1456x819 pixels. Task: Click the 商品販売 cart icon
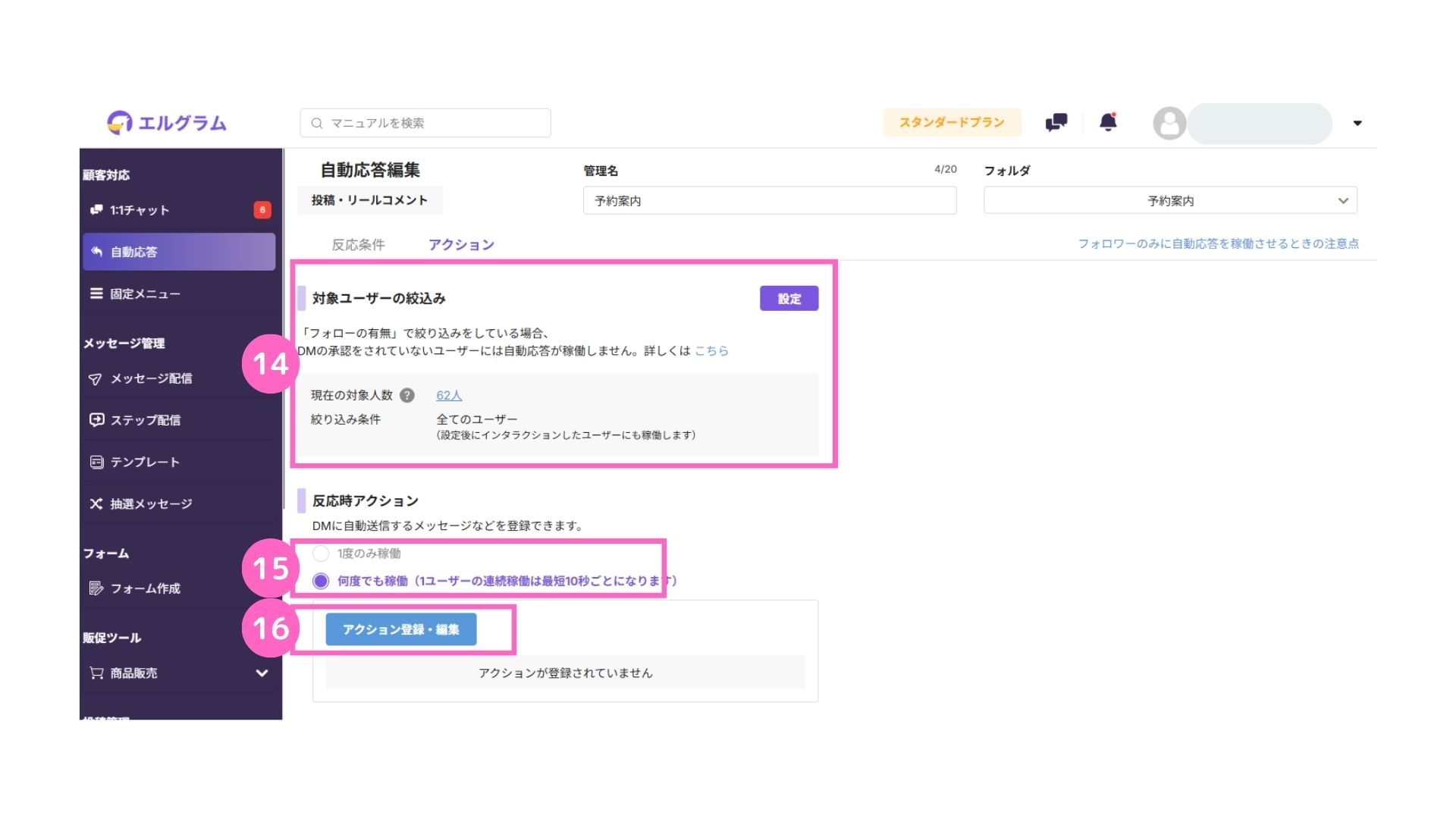pos(96,673)
